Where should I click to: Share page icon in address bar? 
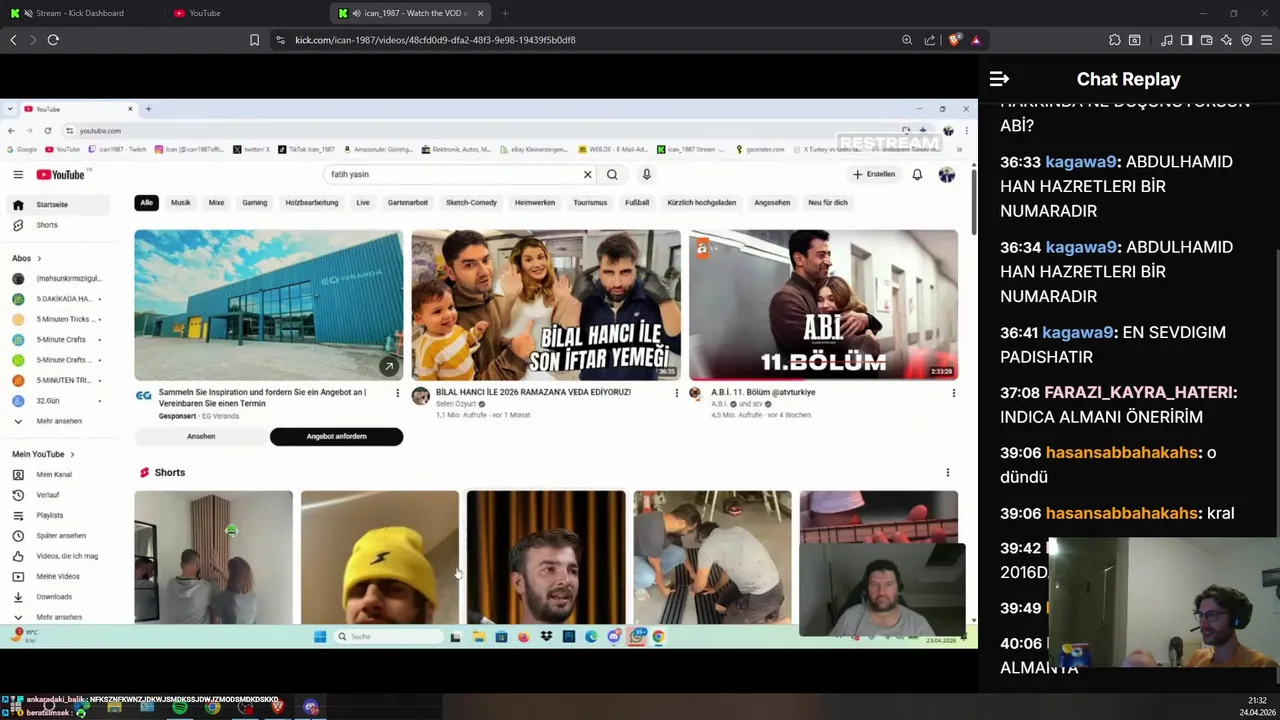coord(930,40)
